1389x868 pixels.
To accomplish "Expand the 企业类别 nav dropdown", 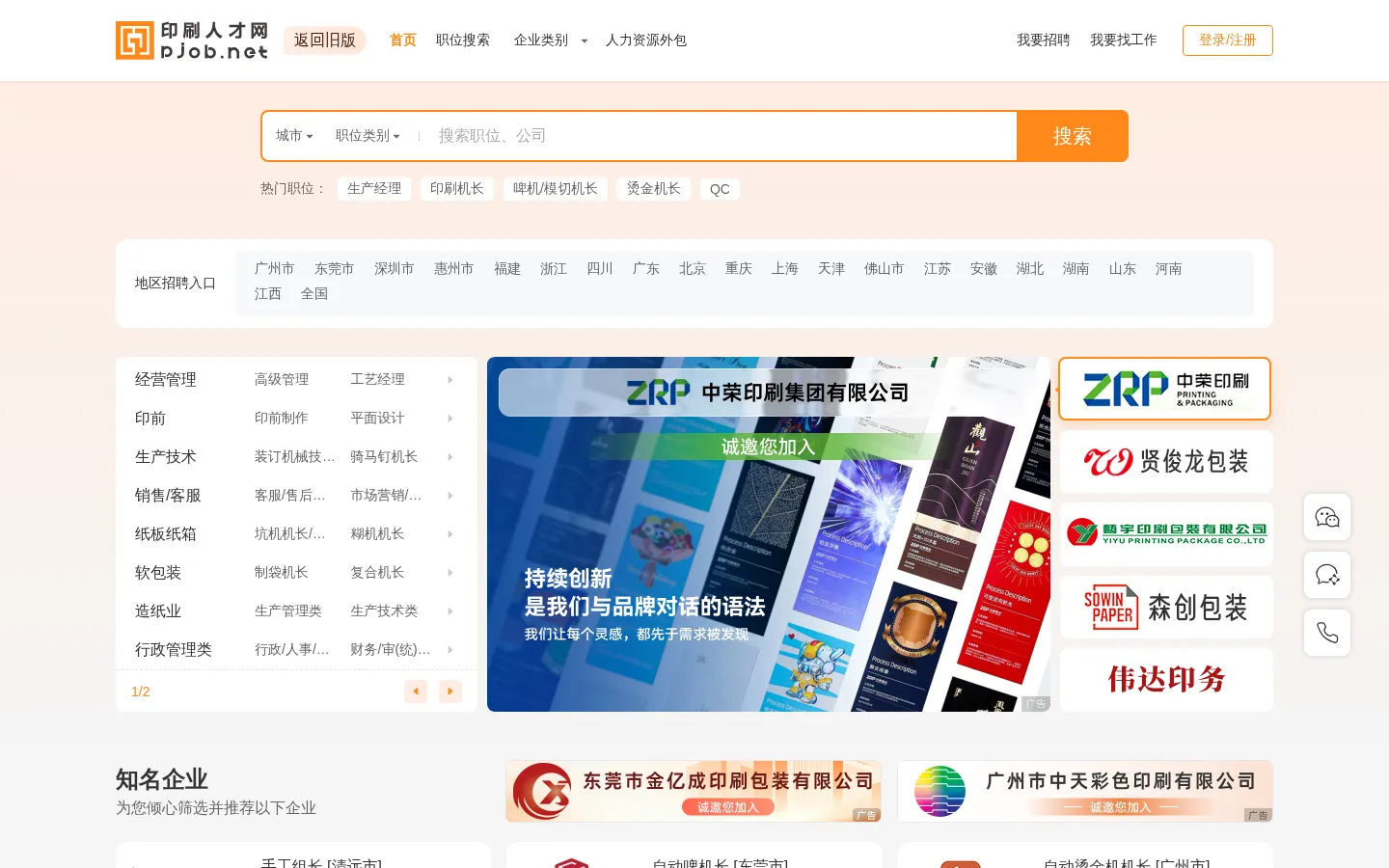I will pos(550,41).
